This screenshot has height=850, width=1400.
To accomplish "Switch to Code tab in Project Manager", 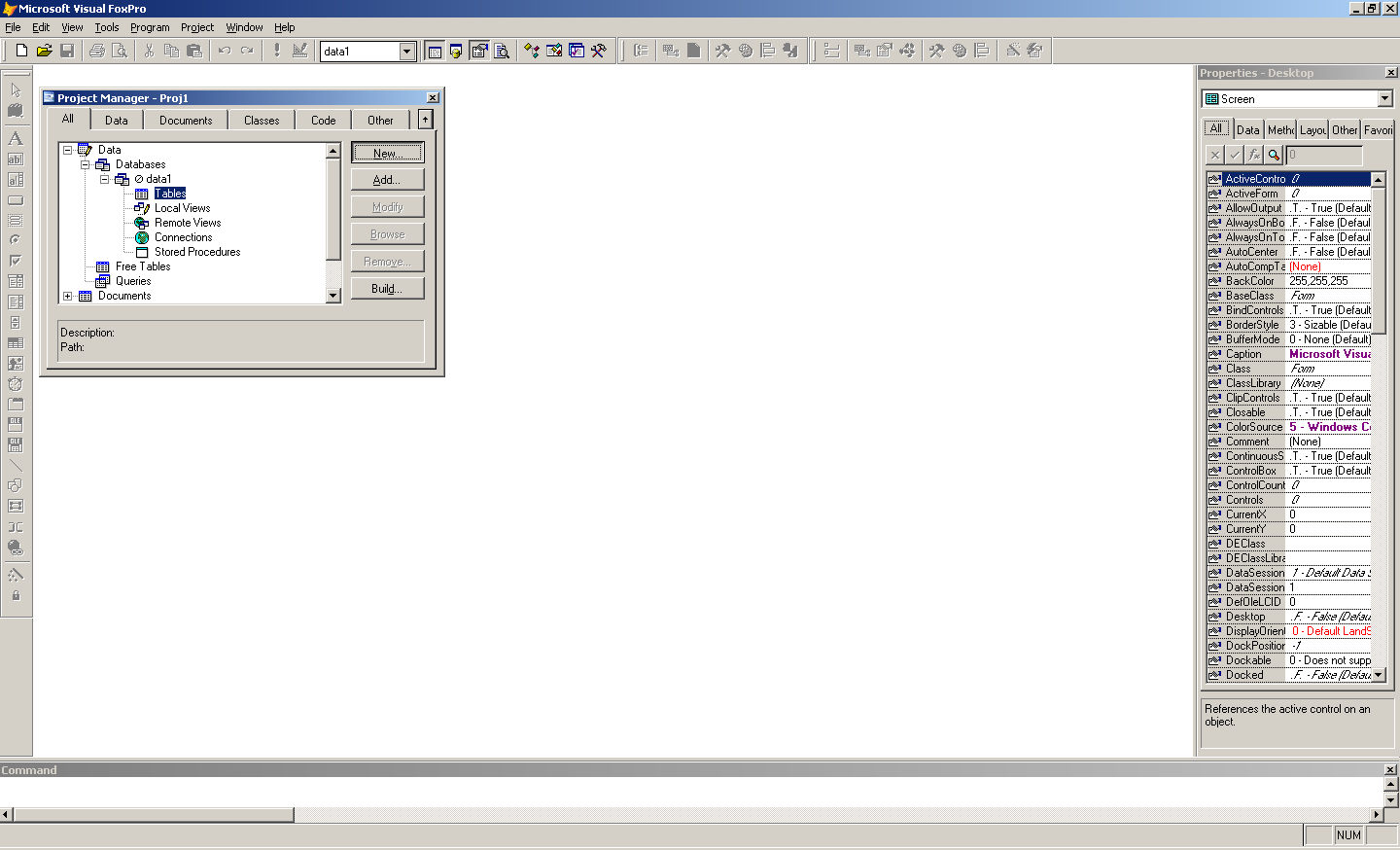I will coord(324,120).
